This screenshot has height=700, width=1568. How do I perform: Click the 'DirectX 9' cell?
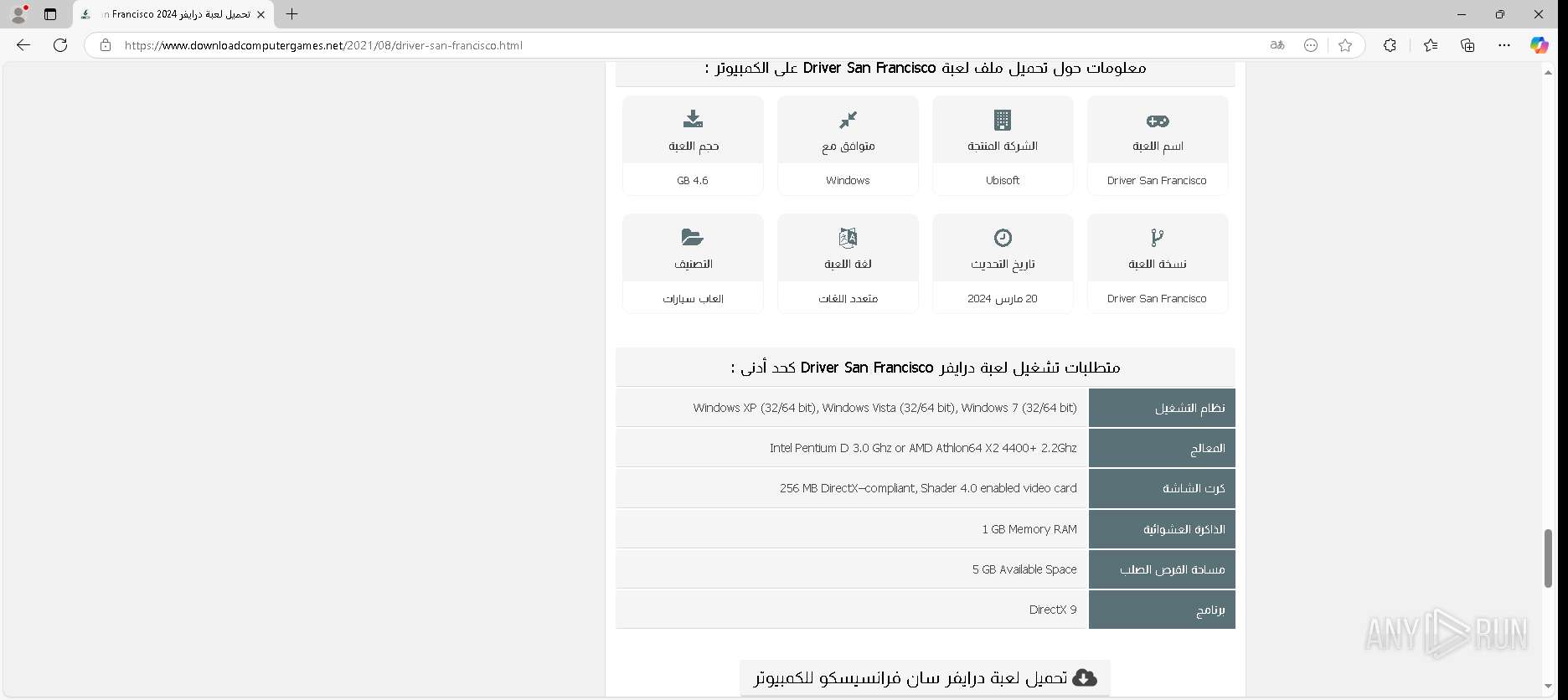tap(852, 610)
